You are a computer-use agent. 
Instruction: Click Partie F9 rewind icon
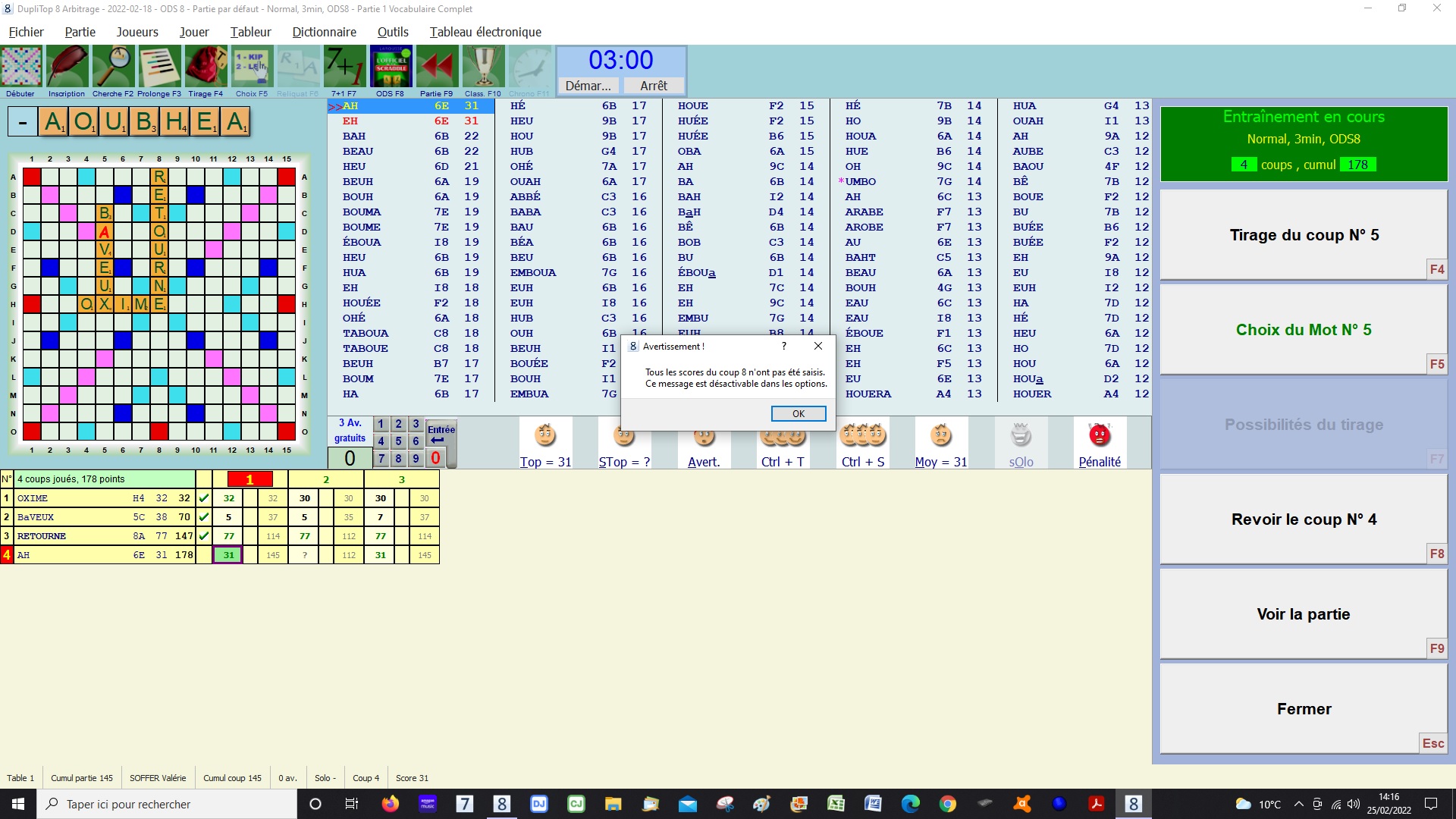pos(437,67)
